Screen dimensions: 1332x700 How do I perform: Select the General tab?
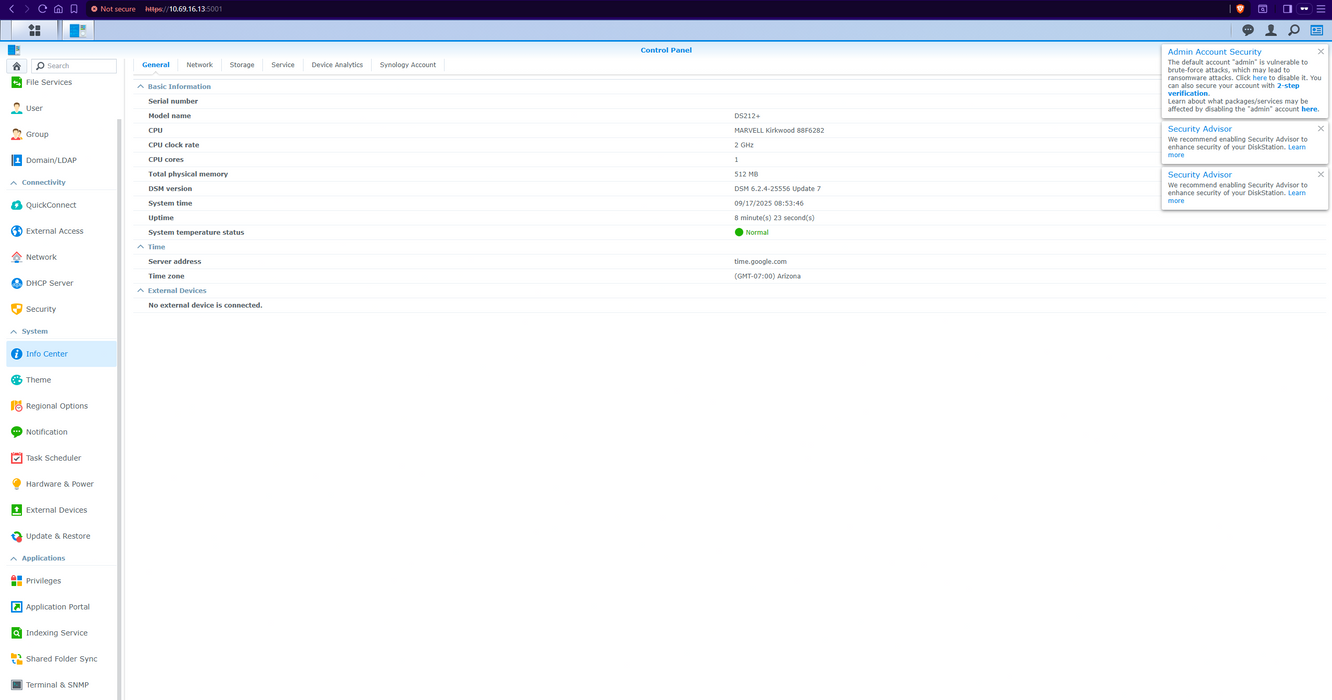click(156, 65)
